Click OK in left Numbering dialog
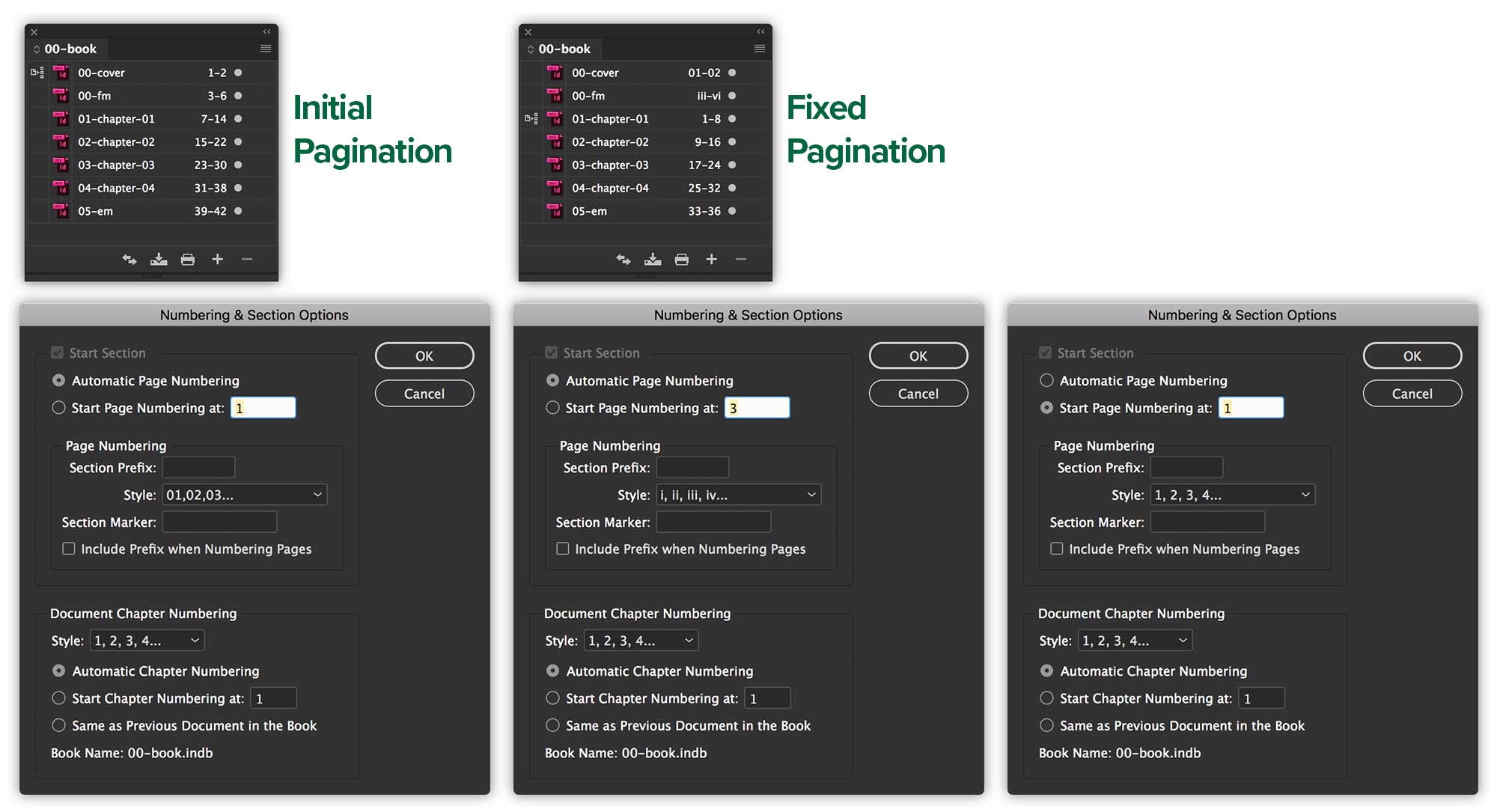 point(424,355)
